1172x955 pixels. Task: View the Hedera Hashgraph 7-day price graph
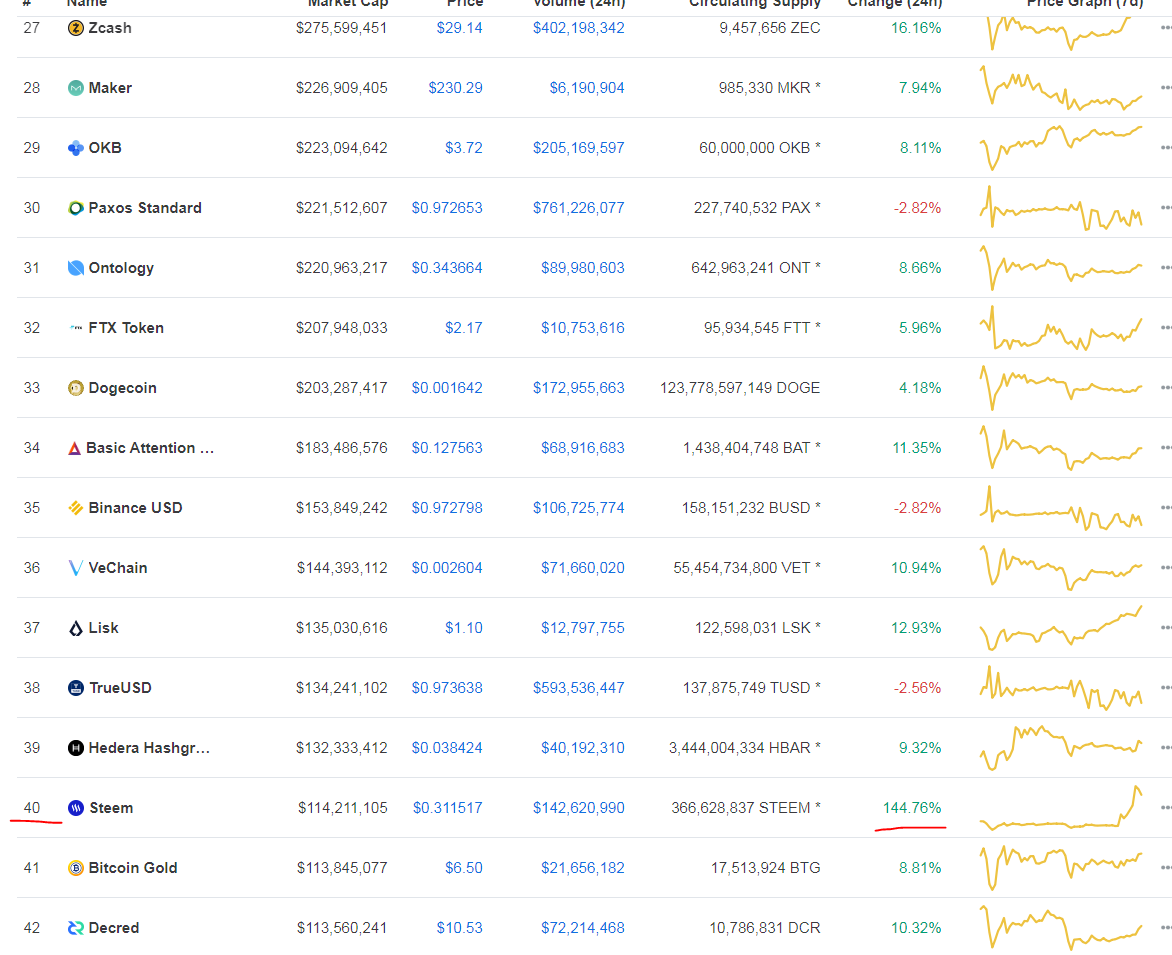pos(1061,748)
